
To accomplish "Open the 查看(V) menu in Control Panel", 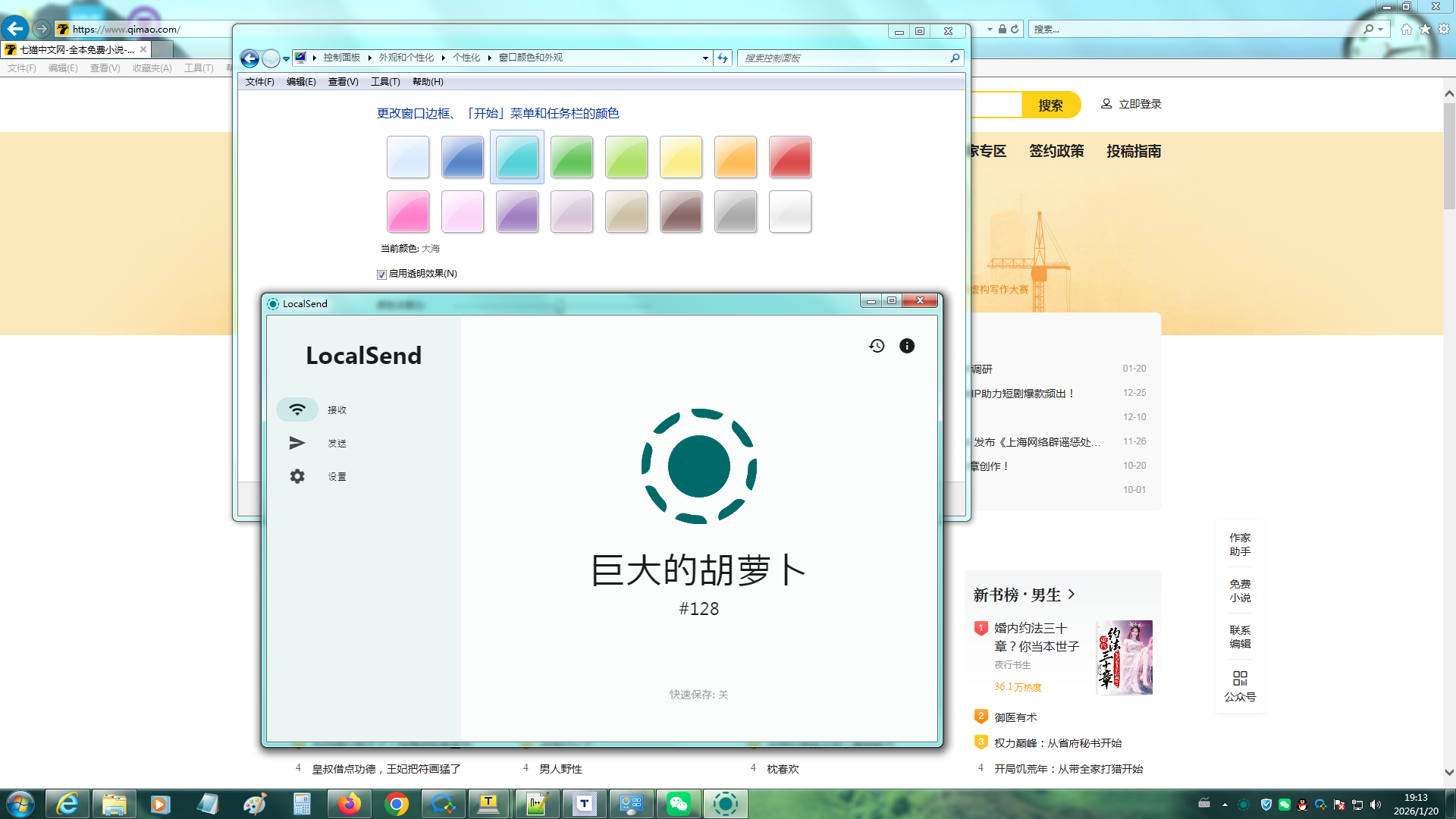I will point(343,82).
